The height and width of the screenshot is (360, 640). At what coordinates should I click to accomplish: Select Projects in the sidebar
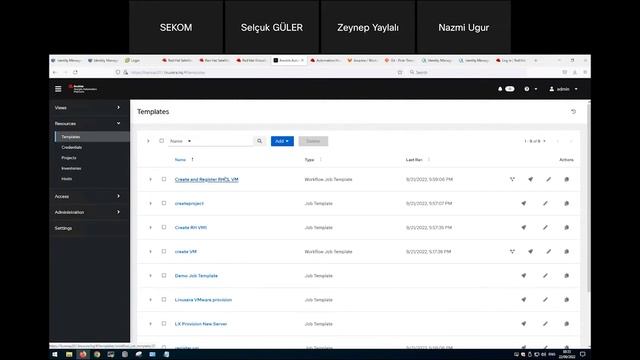pos(69,158)
